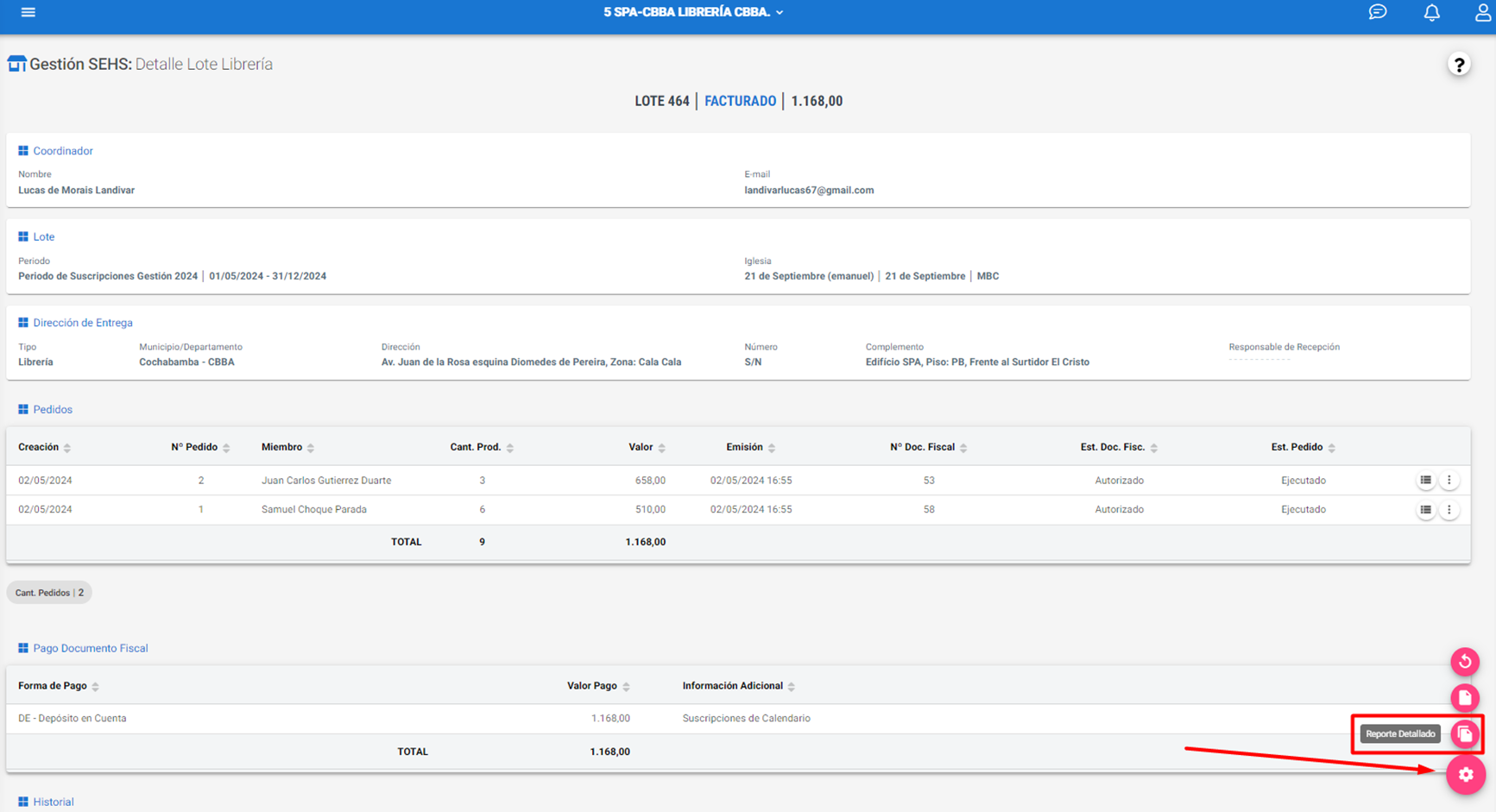Sort payments by Forma de Pago column
This screenshot has height=812, width=1496.
[x=59, y=686]
